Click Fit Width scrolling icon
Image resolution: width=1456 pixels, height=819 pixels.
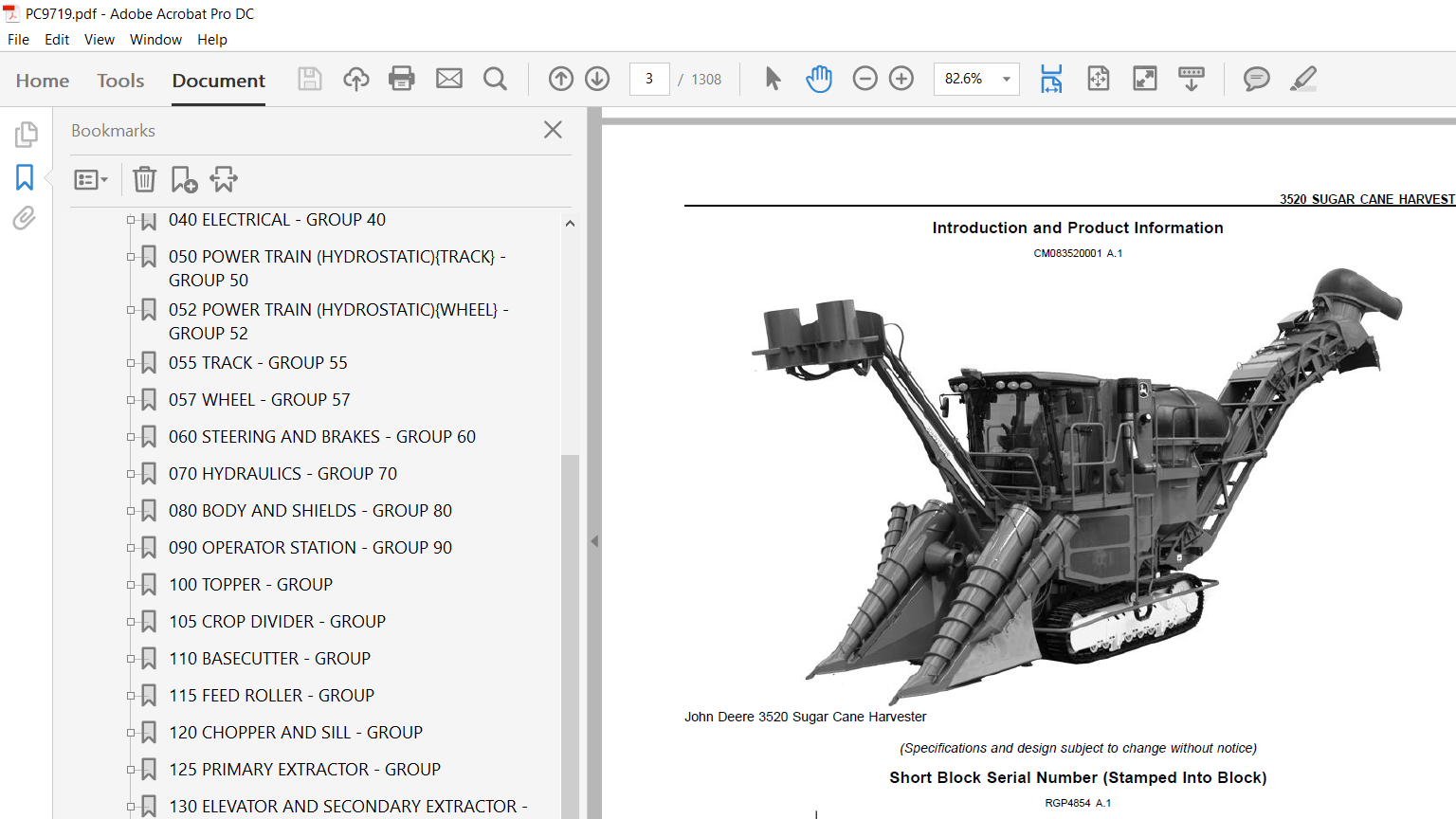pyautogui.click(x=1051, y=79)
